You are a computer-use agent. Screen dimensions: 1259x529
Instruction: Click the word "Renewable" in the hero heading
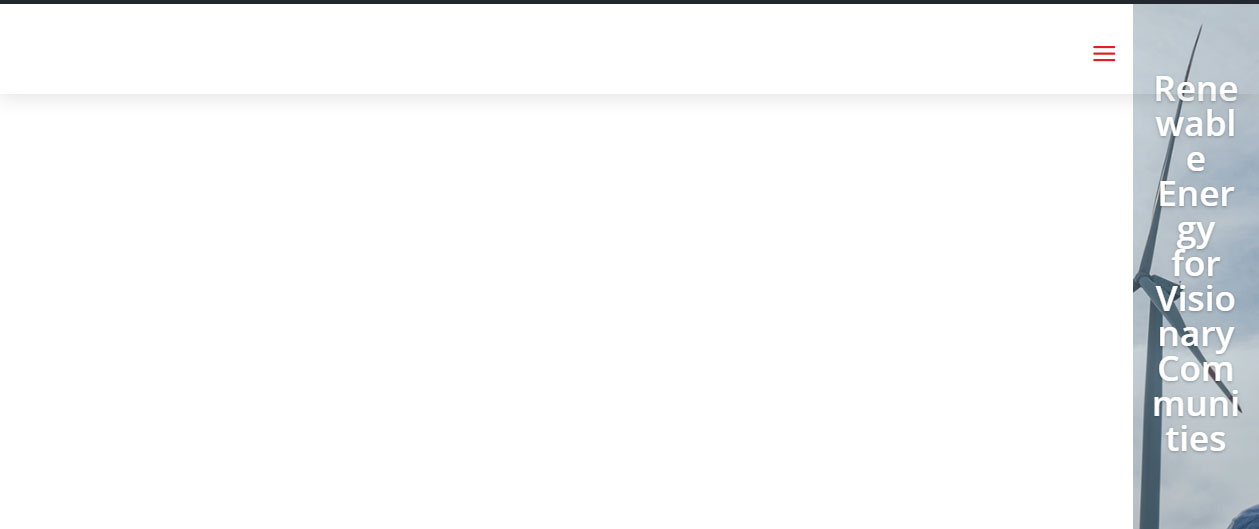(1196, 124)
